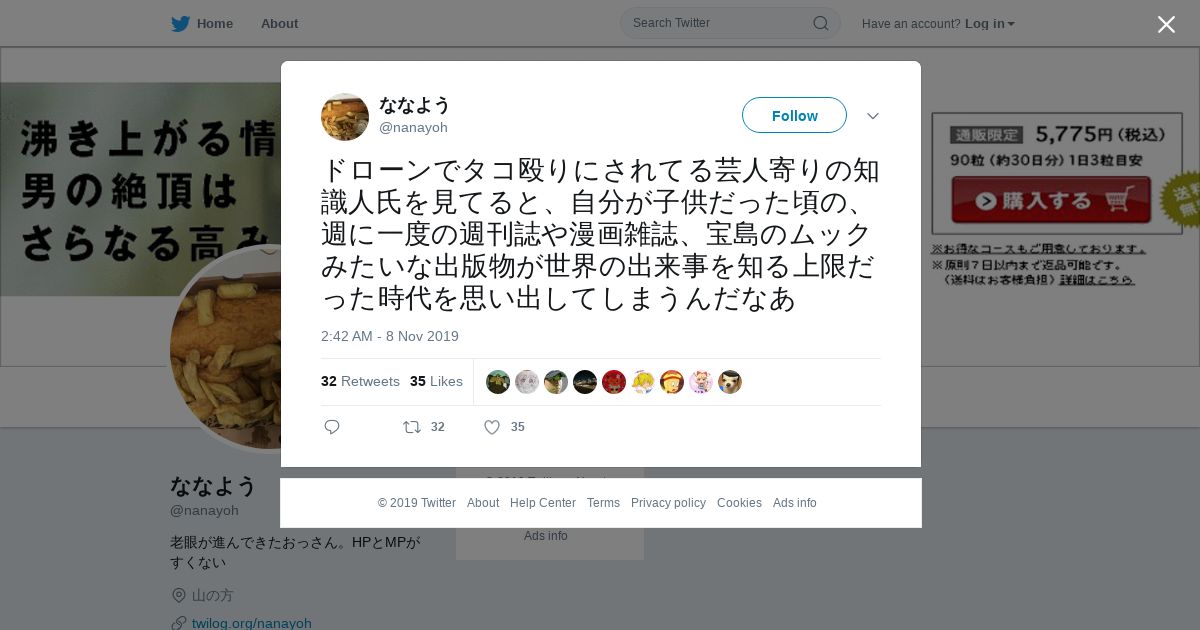Screen dimensions: 1200x630
Task: Retweet using the retweet arrows icon
Action: pyautogui.click(x=412, y=427)
